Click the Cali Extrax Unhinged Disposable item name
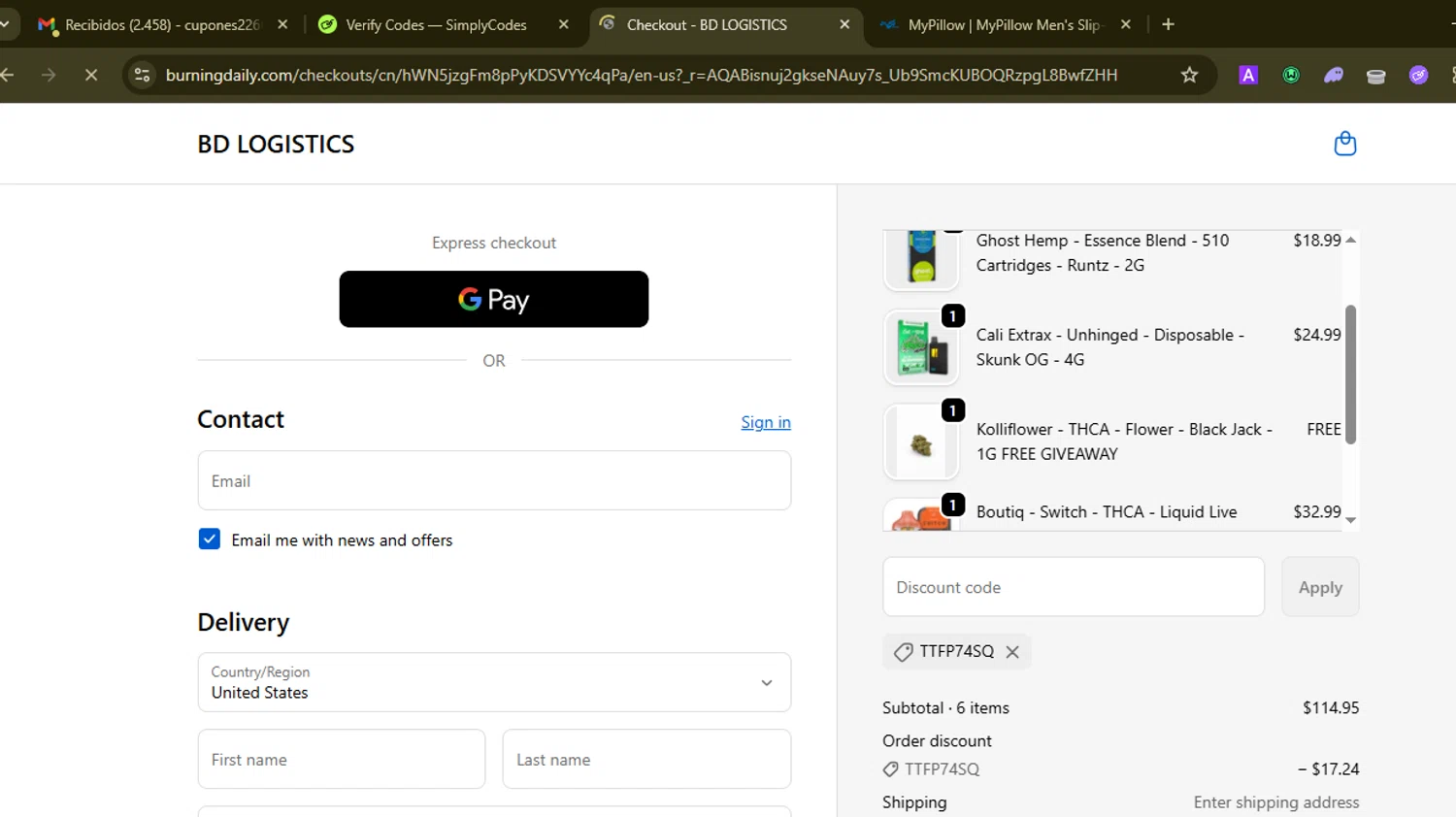Screen dimensions: 1456x817 click(1110, 347)
